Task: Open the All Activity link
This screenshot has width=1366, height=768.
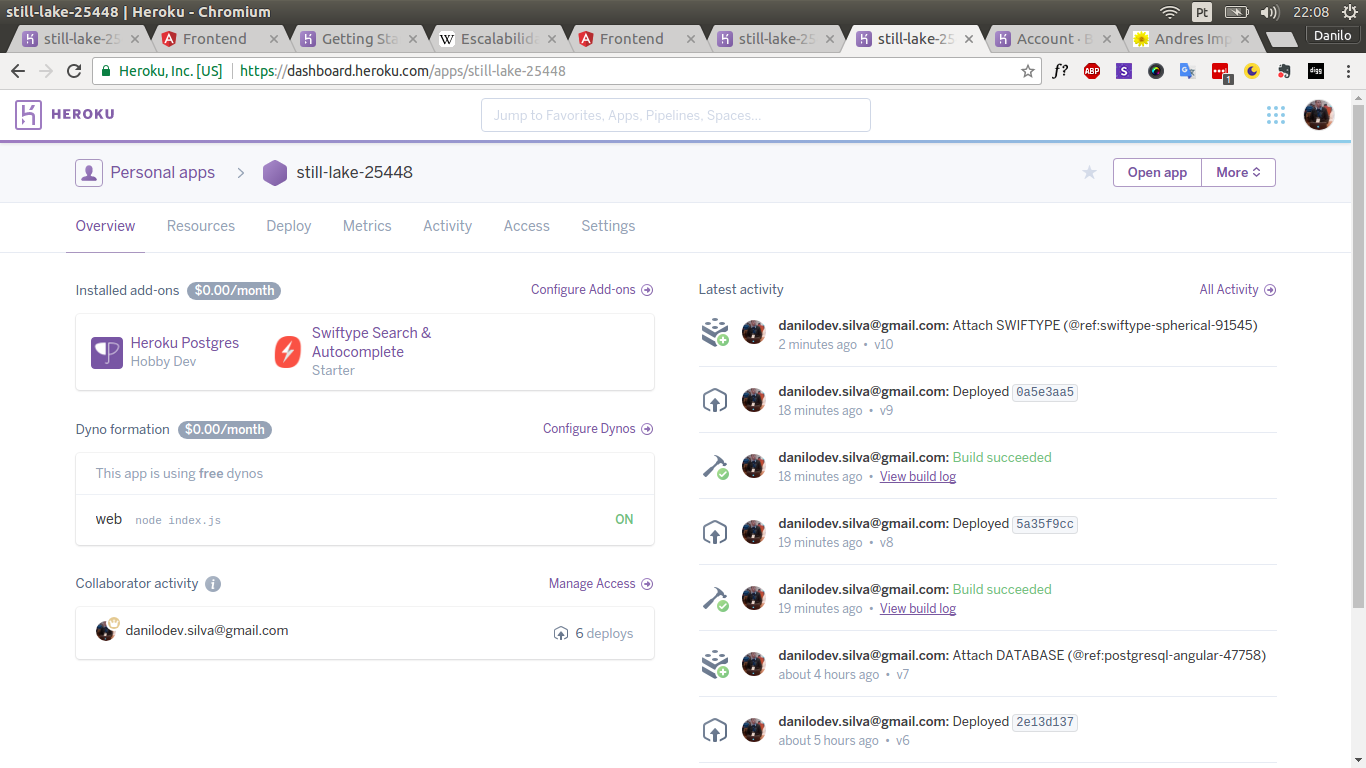Action: point(1238,290)
